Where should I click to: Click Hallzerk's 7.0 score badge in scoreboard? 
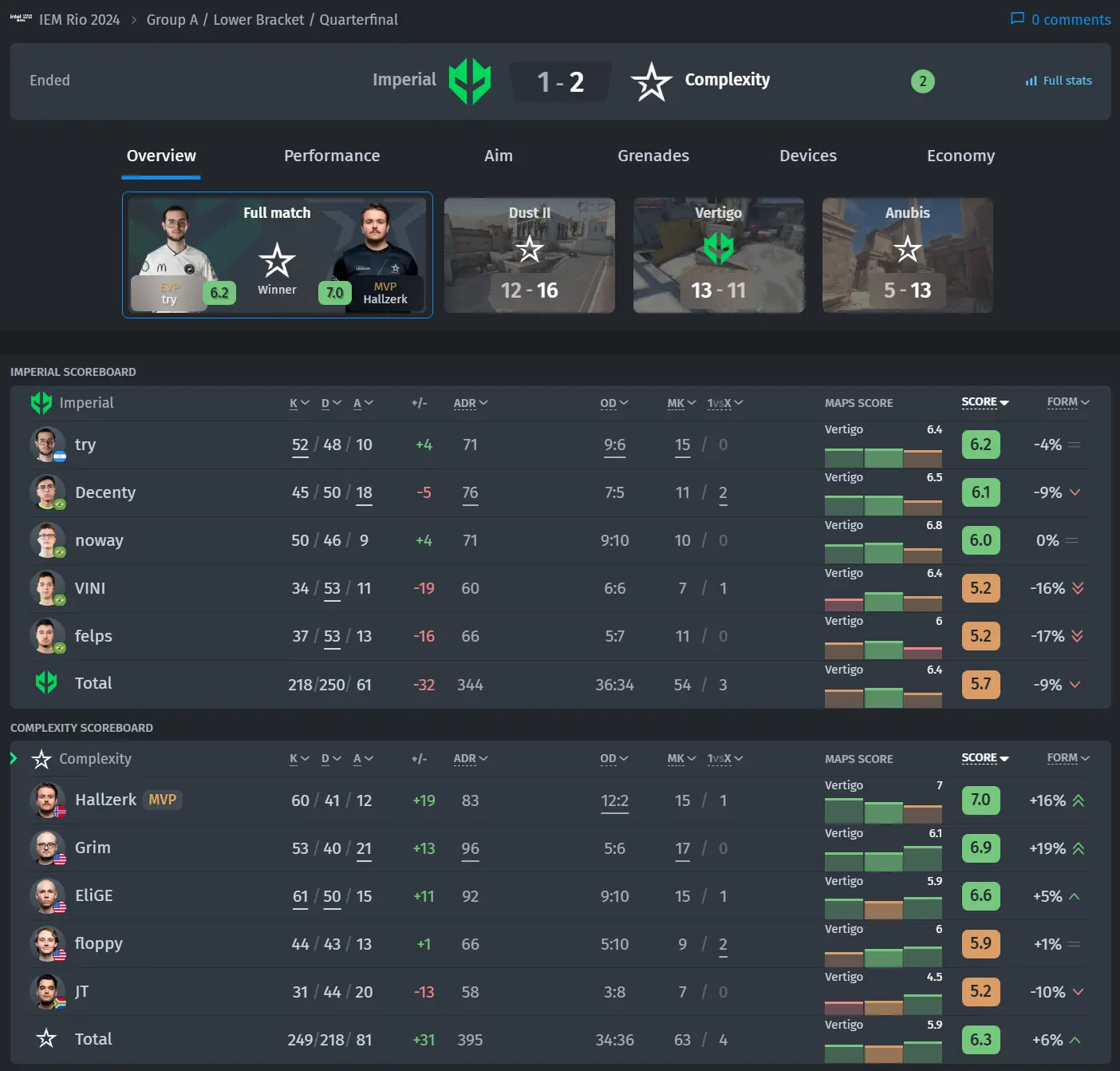pos(980,800)
